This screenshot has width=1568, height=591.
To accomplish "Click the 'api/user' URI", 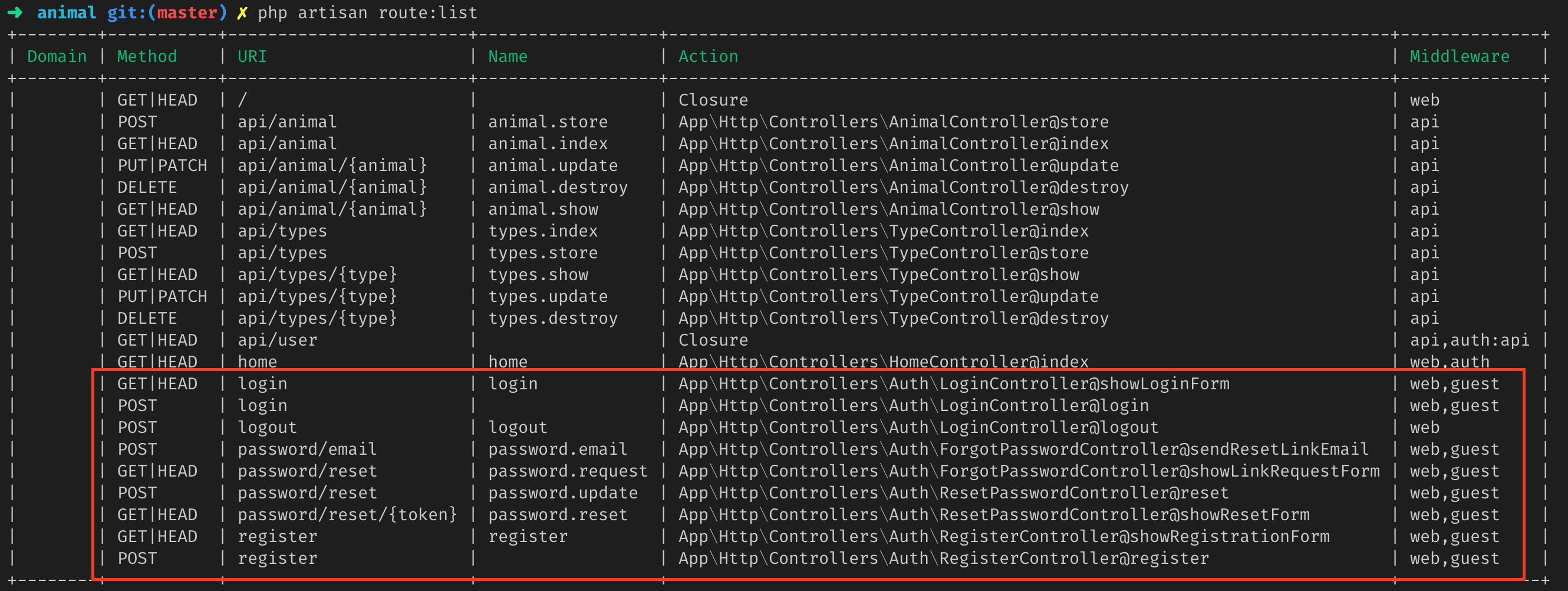I will point(278,340).
